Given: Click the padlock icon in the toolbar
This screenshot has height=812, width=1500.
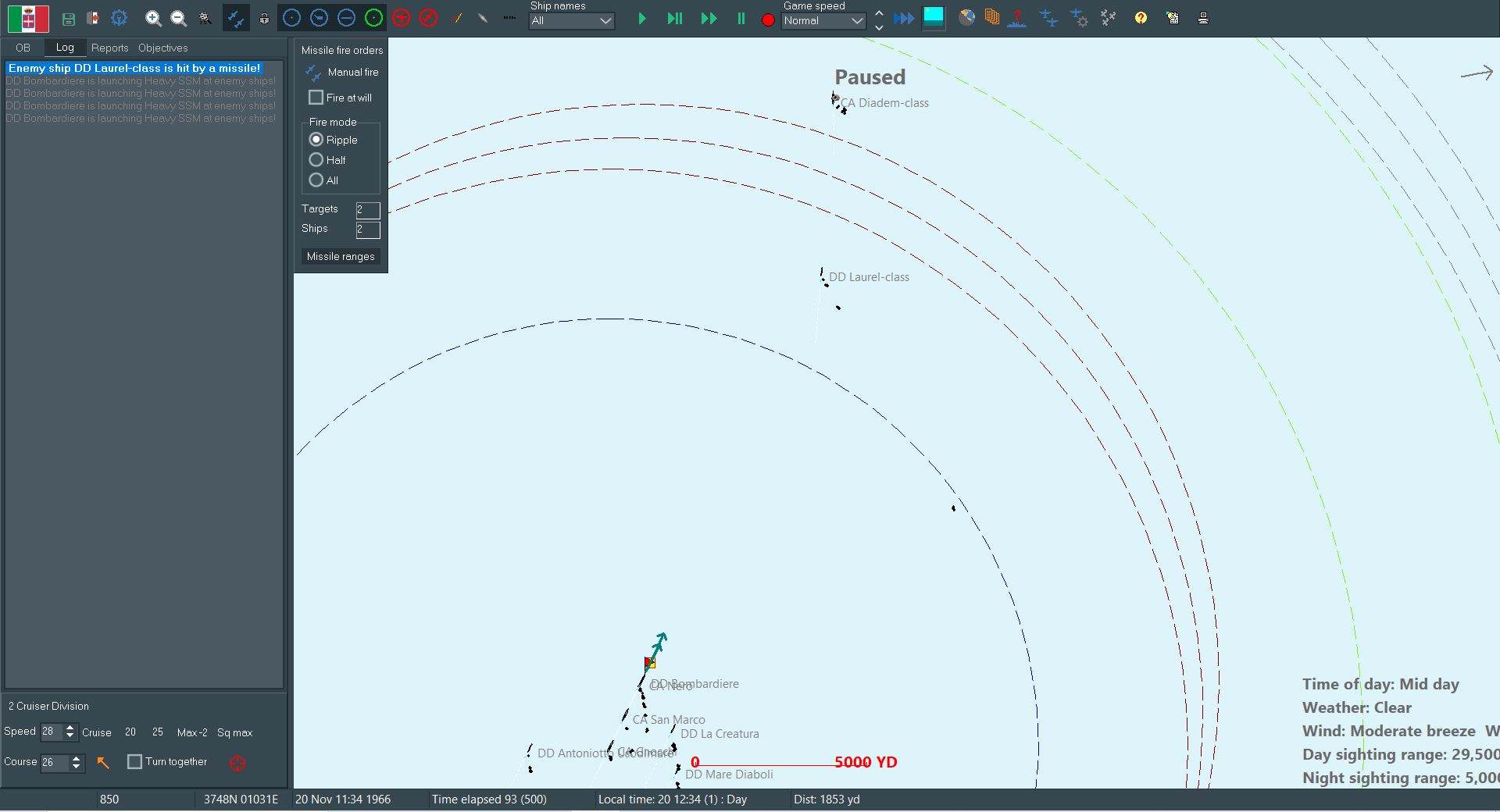Looking at the screenshot, I should tap(264, 18).
